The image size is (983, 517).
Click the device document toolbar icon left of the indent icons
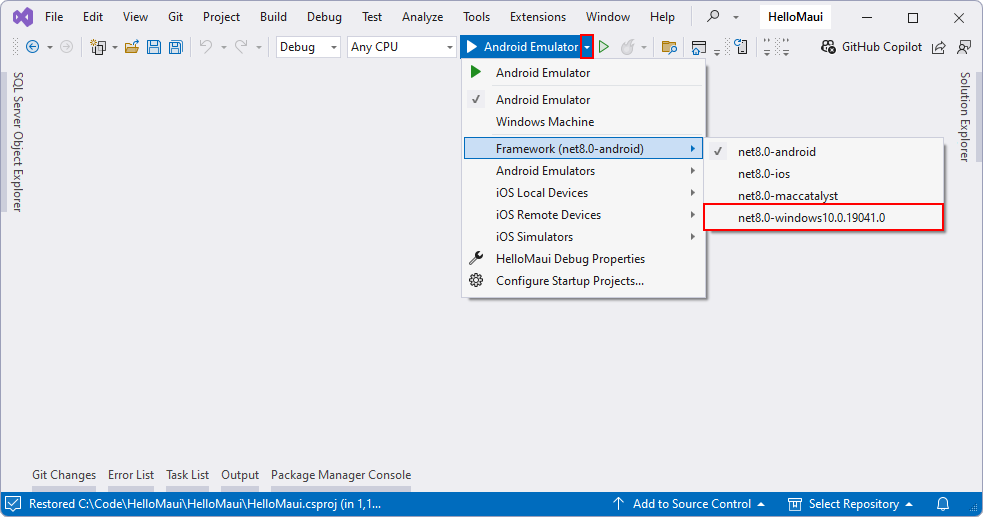point(741,47)
